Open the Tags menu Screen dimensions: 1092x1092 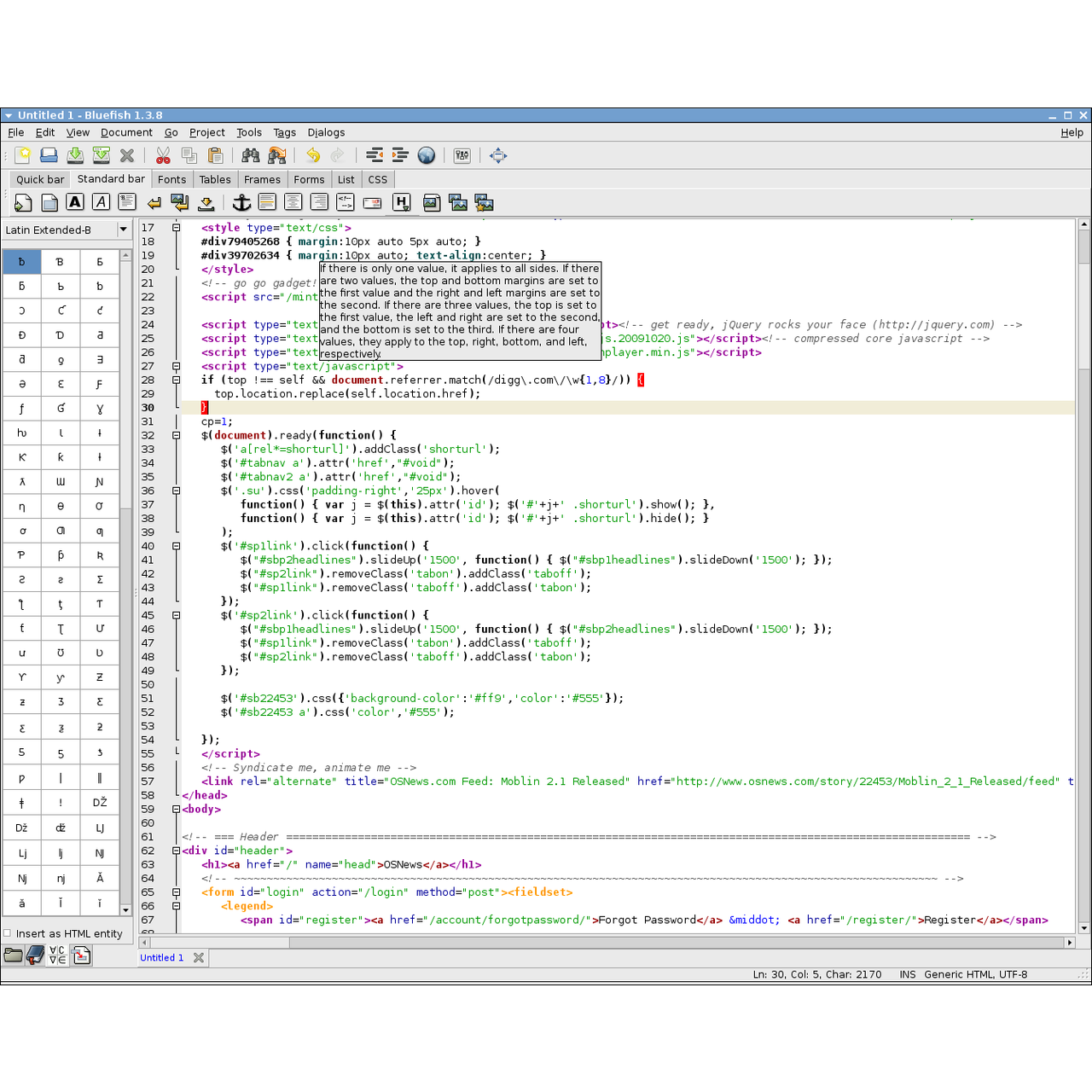point(284,132)
